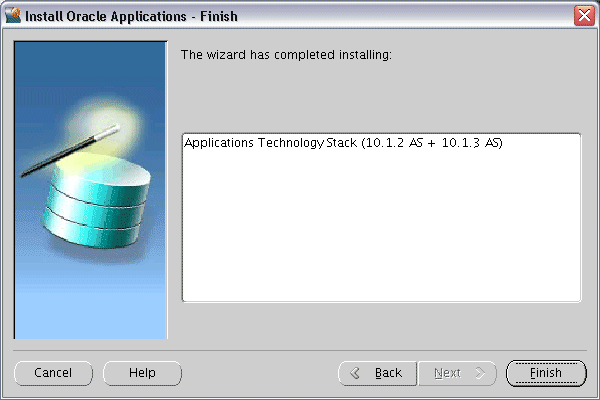Screen dimensions: 600x400
Task: Close the Install Oracle Applications window
Action: point(584,16)
